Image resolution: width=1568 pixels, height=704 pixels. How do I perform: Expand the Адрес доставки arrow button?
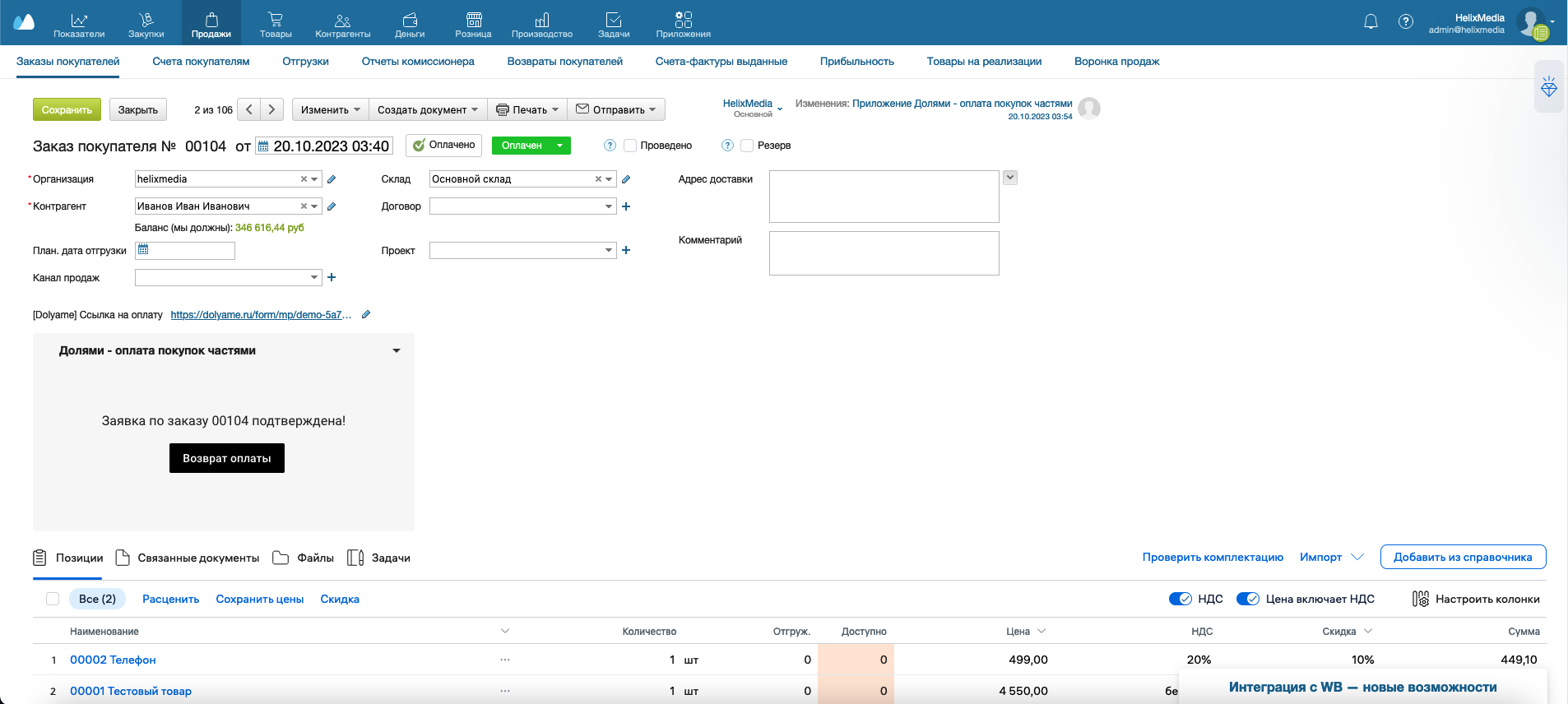coord(1010,178)
